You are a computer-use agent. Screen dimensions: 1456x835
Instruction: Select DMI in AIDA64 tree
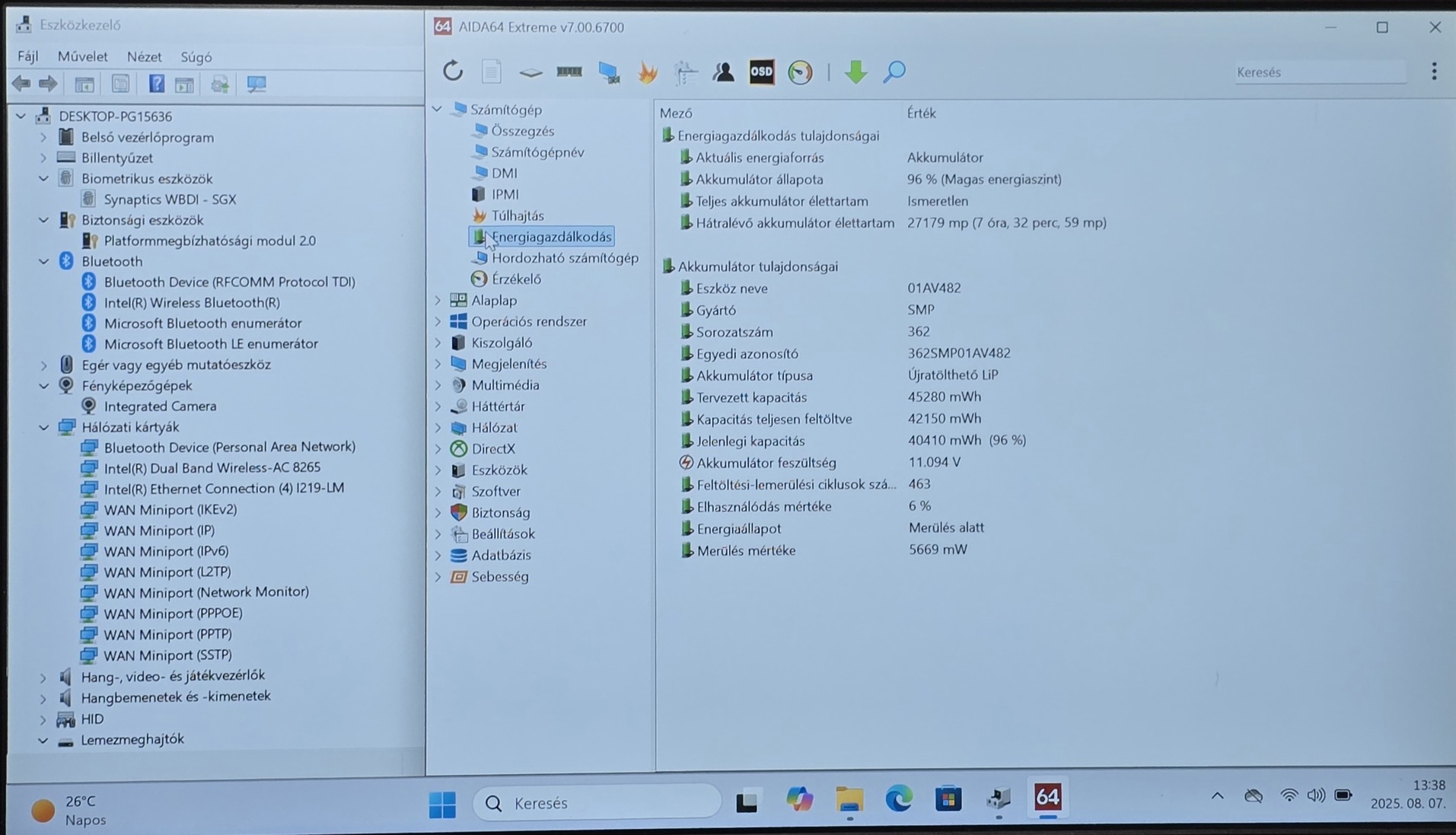click(504, 174)
